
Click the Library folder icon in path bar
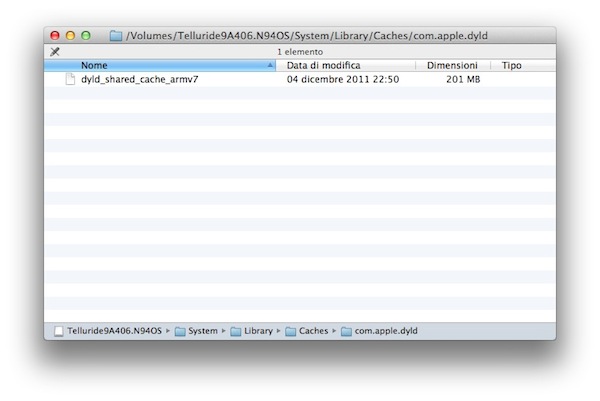pyautogui.click(x=236, y=331)
